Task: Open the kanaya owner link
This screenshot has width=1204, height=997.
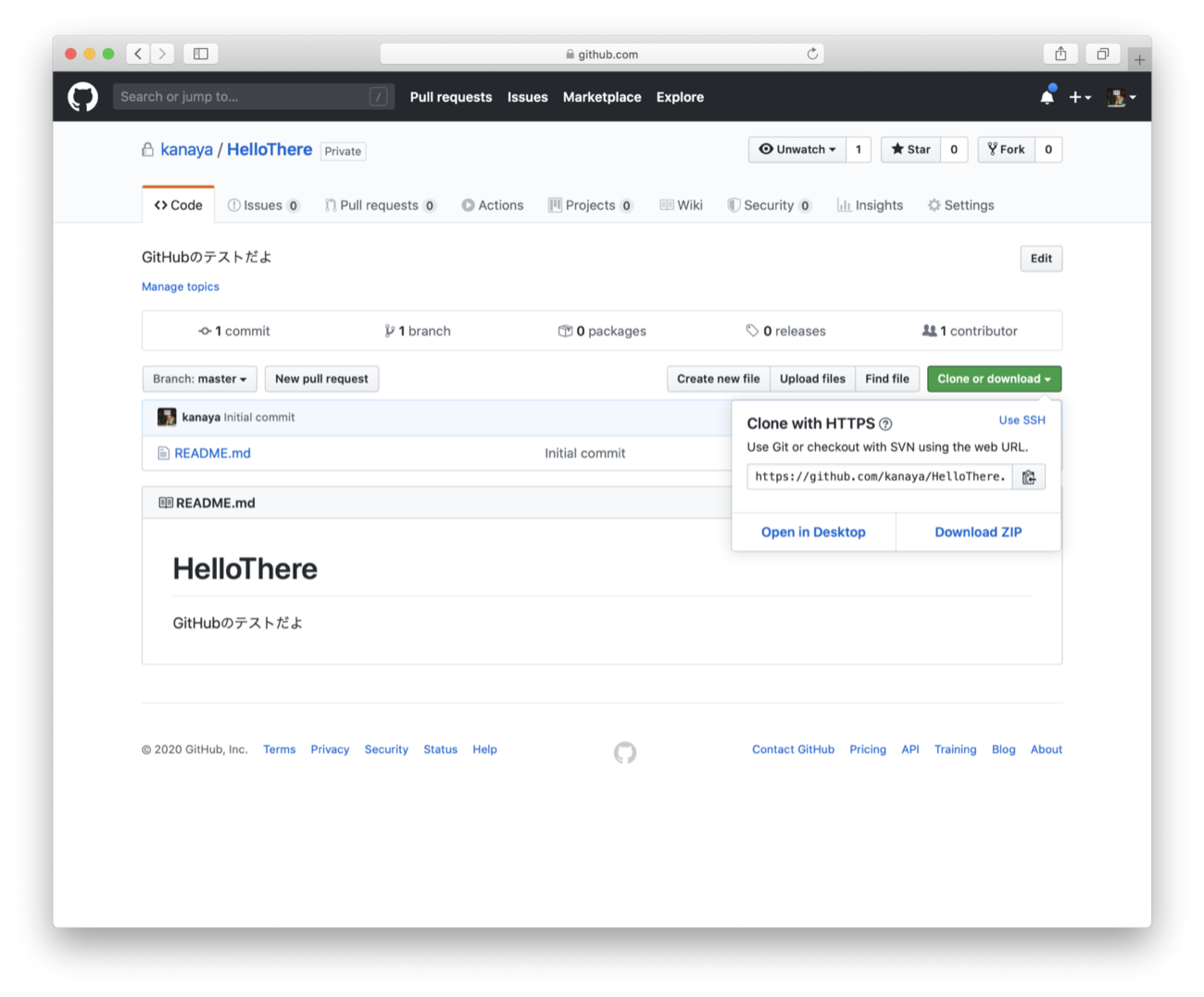Action: (x=186, y=149)
